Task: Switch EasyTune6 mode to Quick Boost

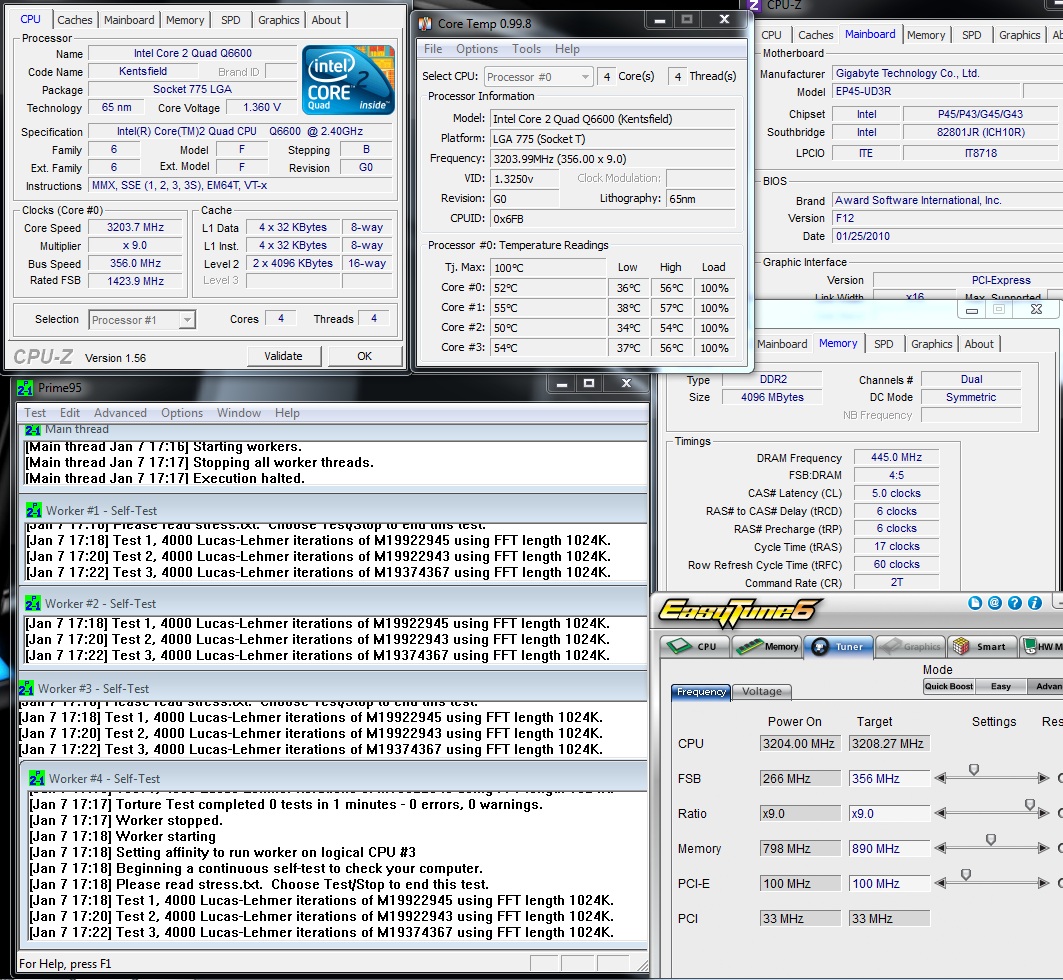Action: (x=949, y=686)
